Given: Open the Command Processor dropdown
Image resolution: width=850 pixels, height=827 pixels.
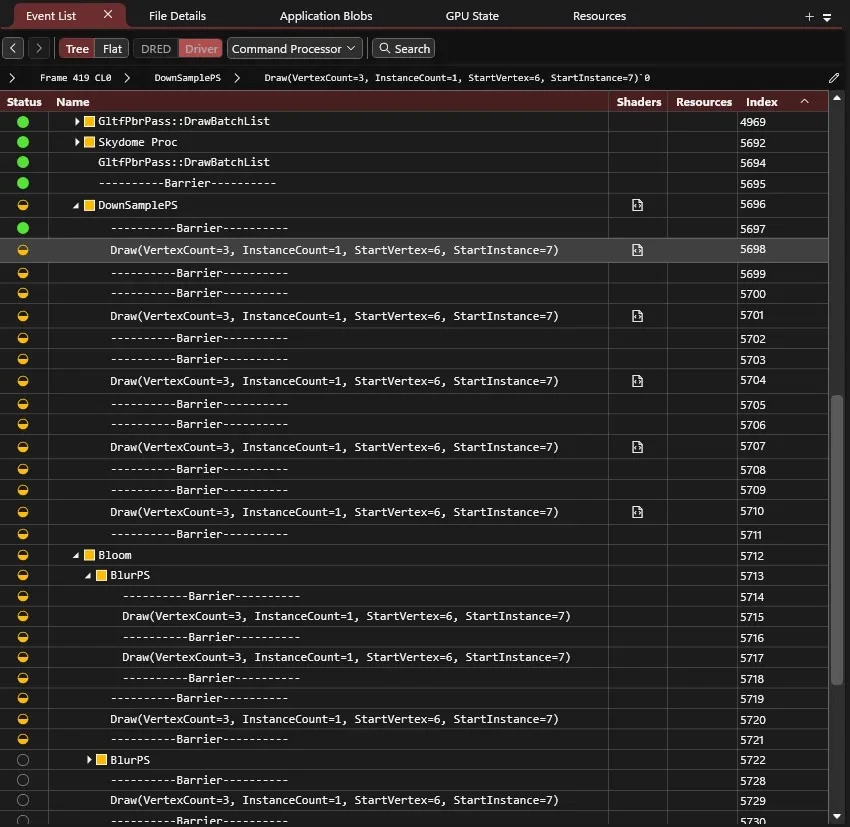Looking at the screenshot, I should point(294,49).
